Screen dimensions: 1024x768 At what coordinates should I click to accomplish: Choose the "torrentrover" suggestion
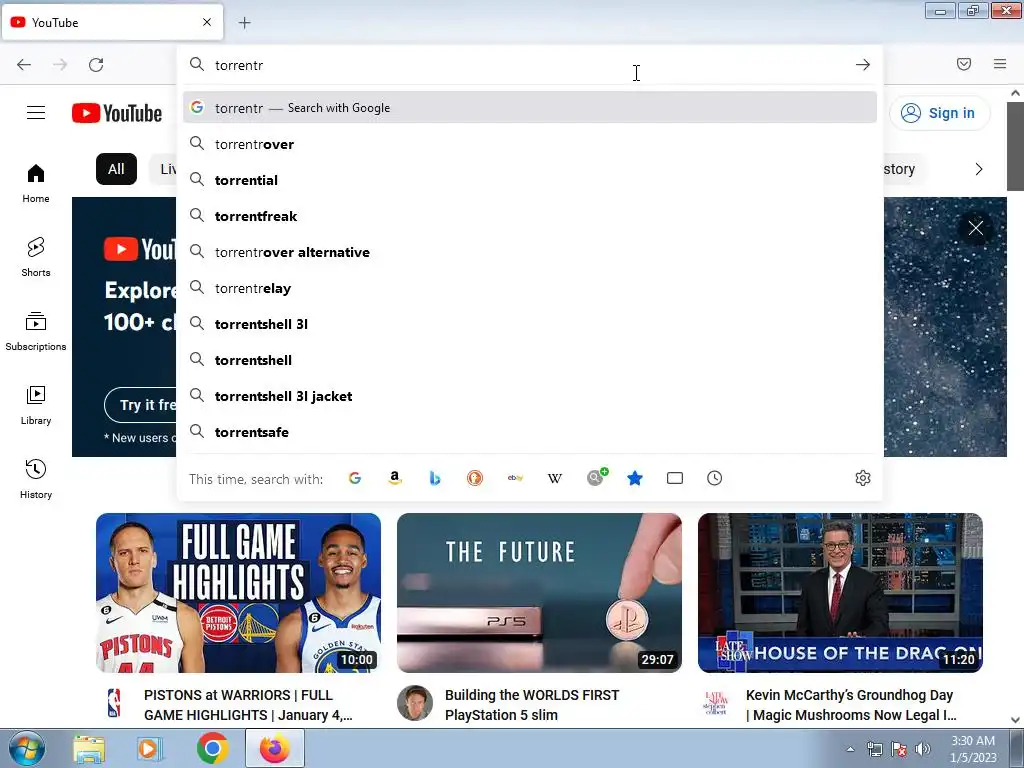[x=530, y=144]
